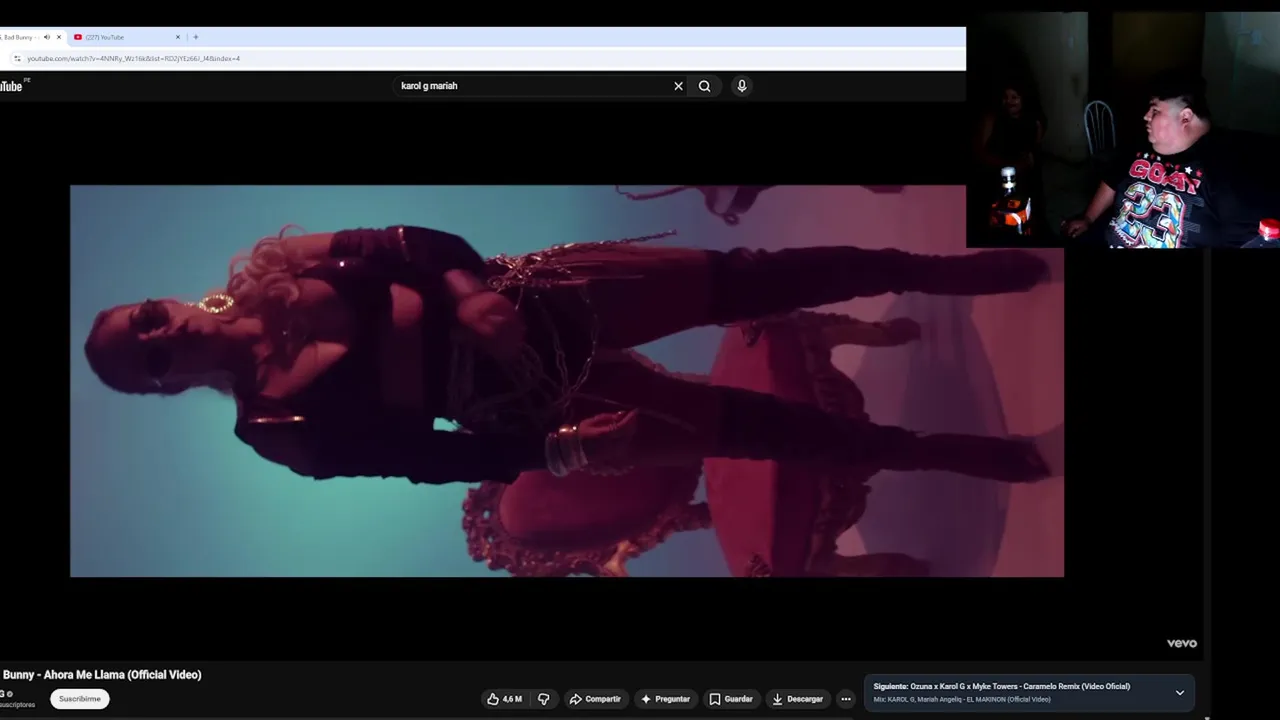Save video with Guardar button
The width and height of the screenshot is (1280, 720).
coord(731,699)
